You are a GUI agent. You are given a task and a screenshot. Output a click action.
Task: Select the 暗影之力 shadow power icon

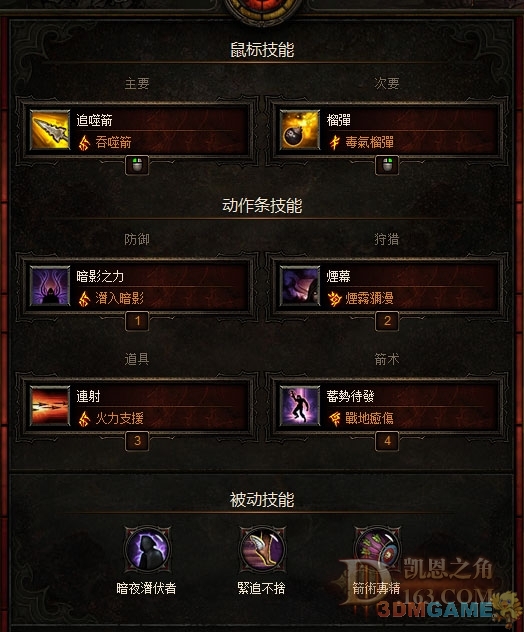[50, 286]
